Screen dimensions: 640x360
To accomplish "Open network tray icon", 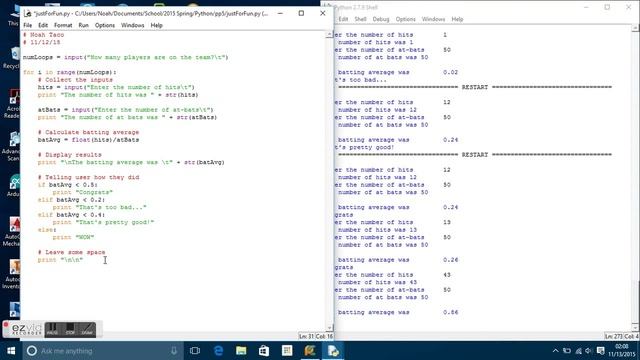I will [578, 351].
